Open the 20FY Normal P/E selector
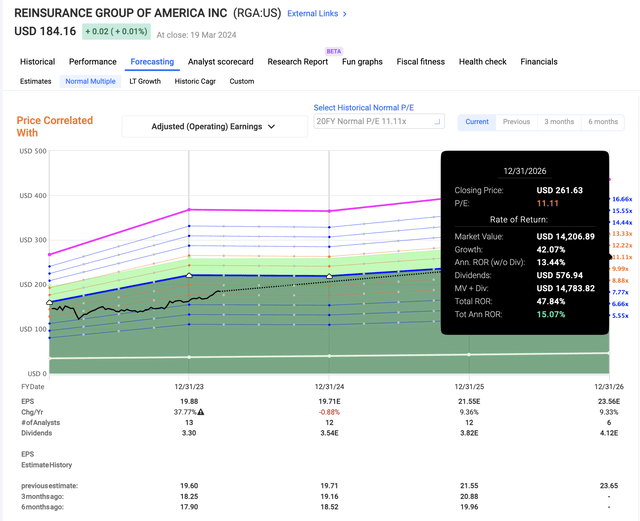 (x=378, y=121)
